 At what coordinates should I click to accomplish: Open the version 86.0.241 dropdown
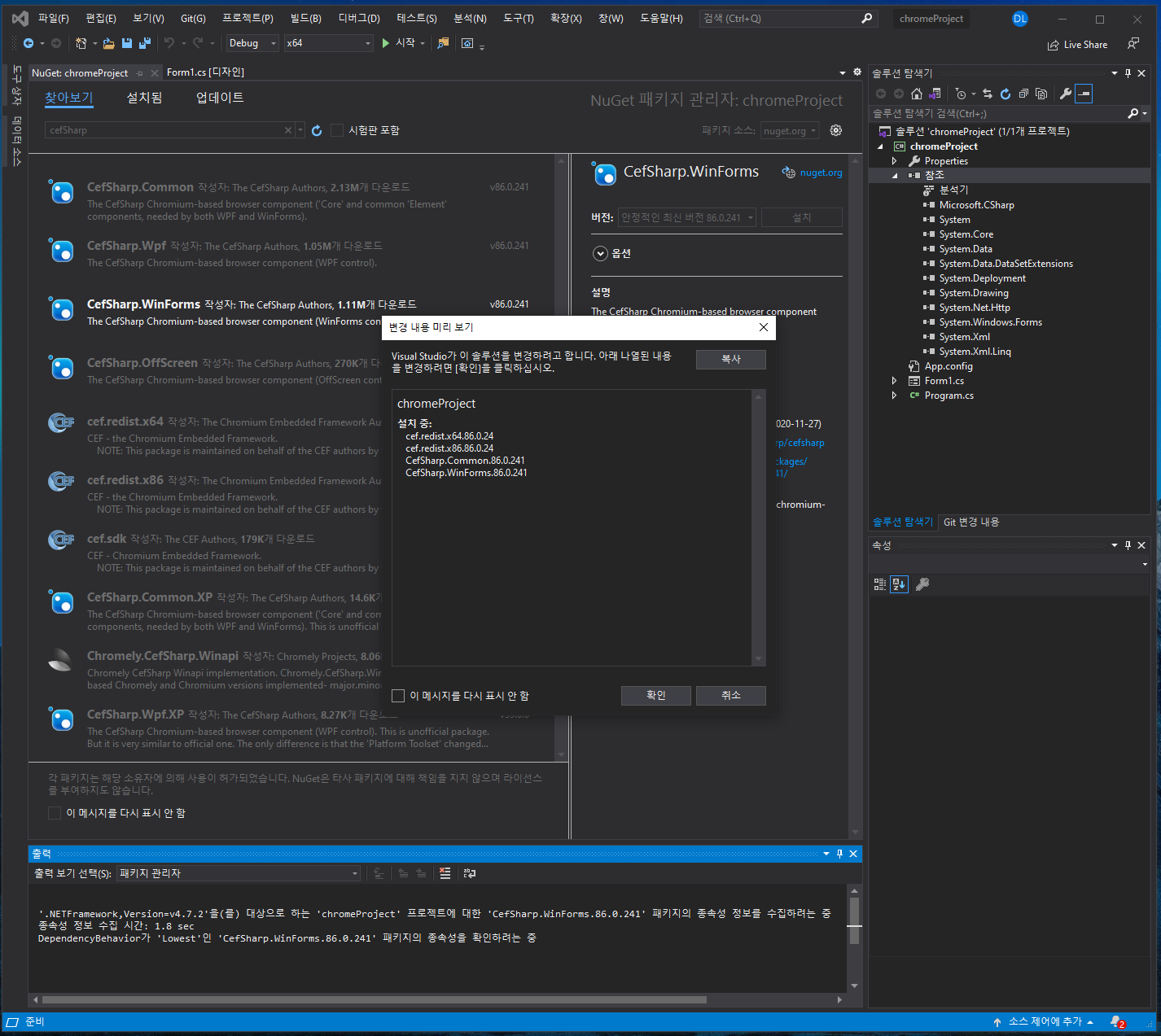(x=687, y=217)
